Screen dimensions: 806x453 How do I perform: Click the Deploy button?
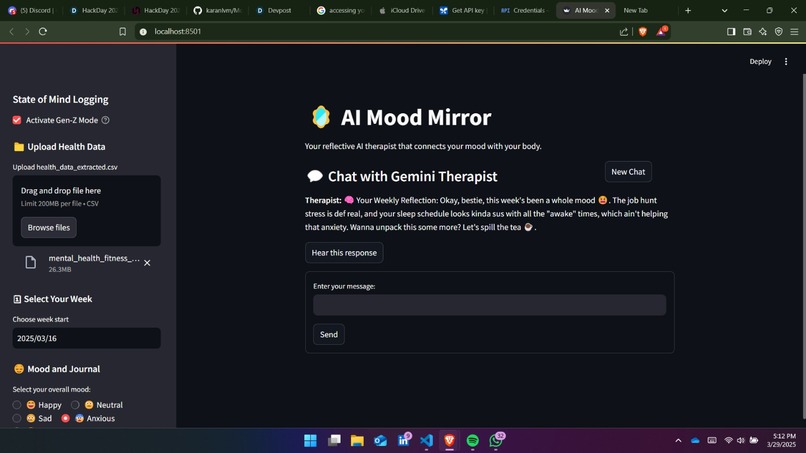pos(760,61)
